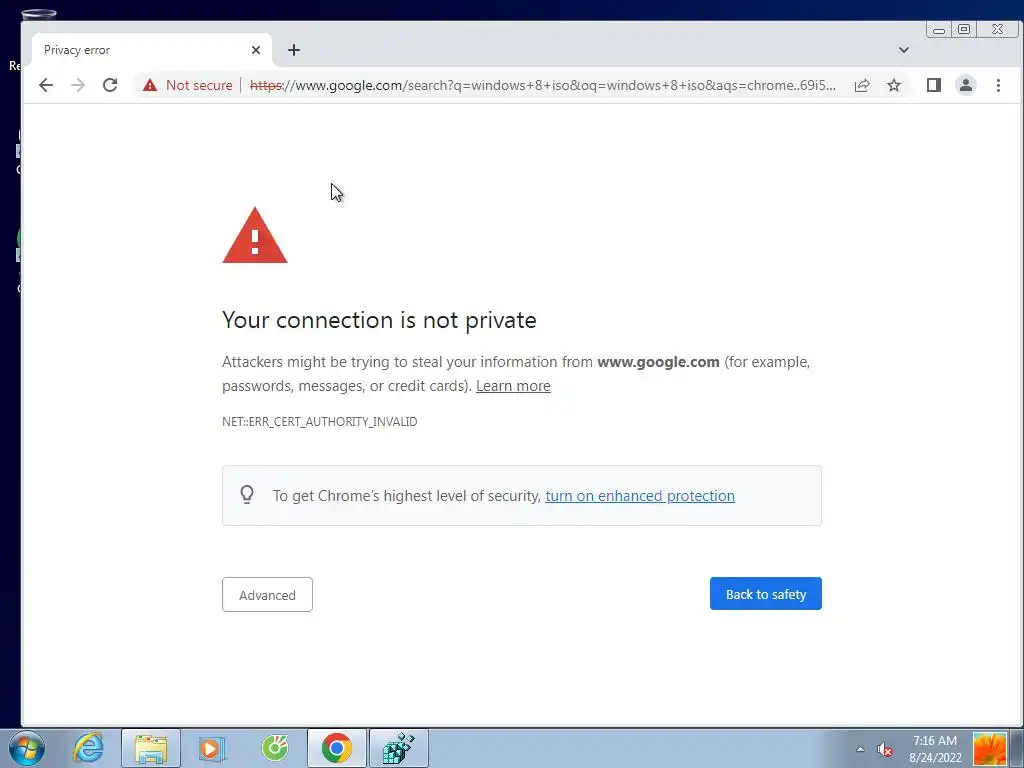Close the Privacy error tab
Screen dimensions: 1024x768
tap(256, 50)
